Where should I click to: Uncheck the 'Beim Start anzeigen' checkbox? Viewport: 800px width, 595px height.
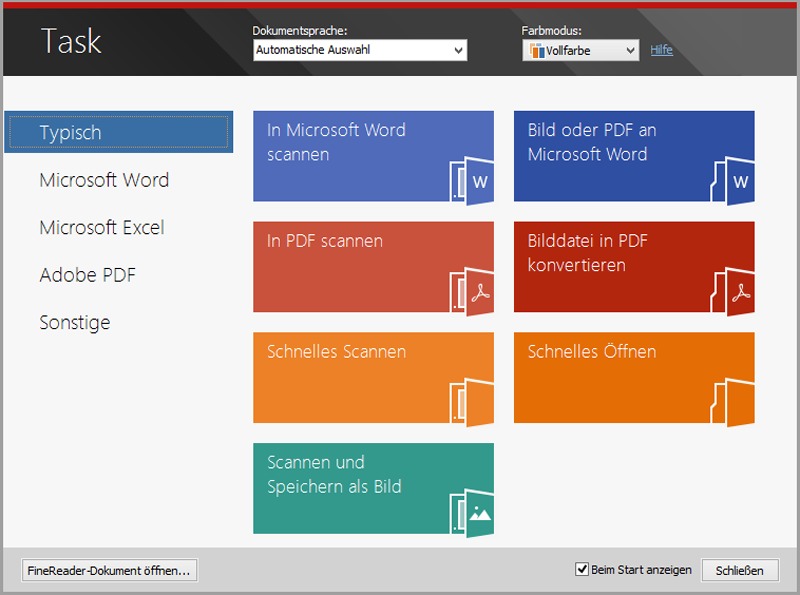click(x=582, y=570)
